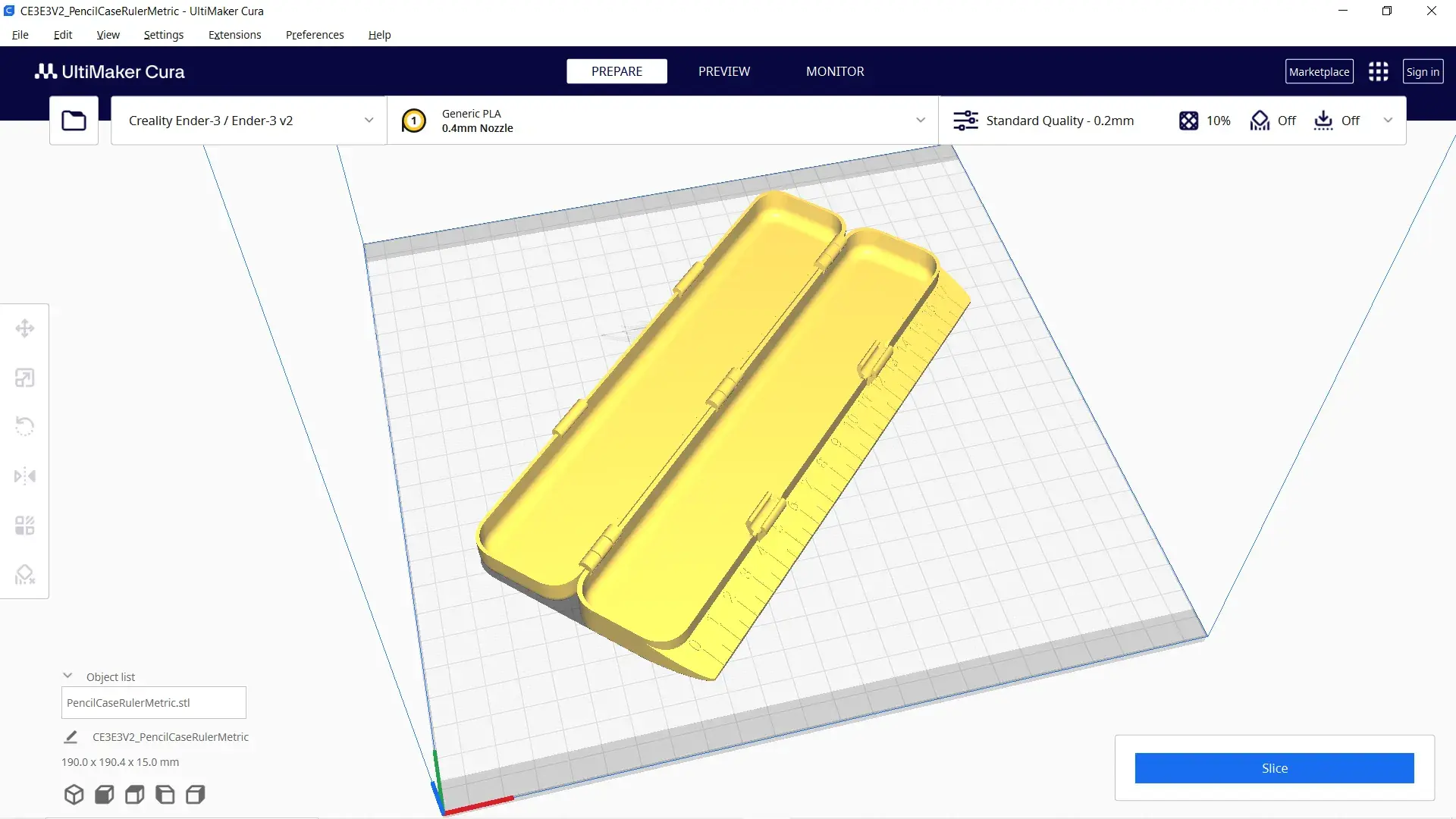Click the UltiMaker Cura logo
1456x819 pixels.
point(110,71)
